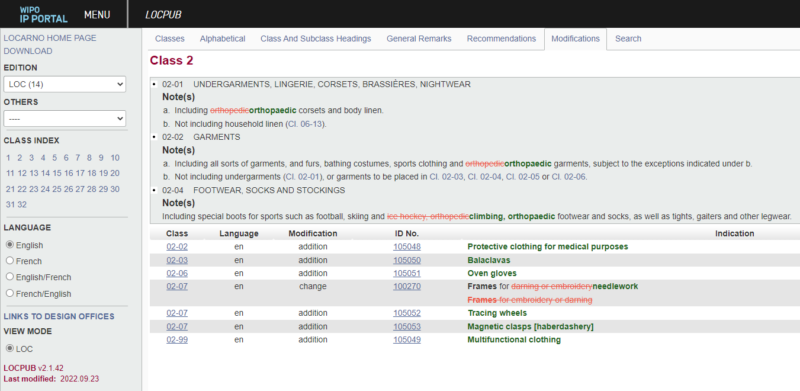The height and width of the screenshot is (391, 800).
Task: Select the Modifications tab
Action: click(576, 39)
